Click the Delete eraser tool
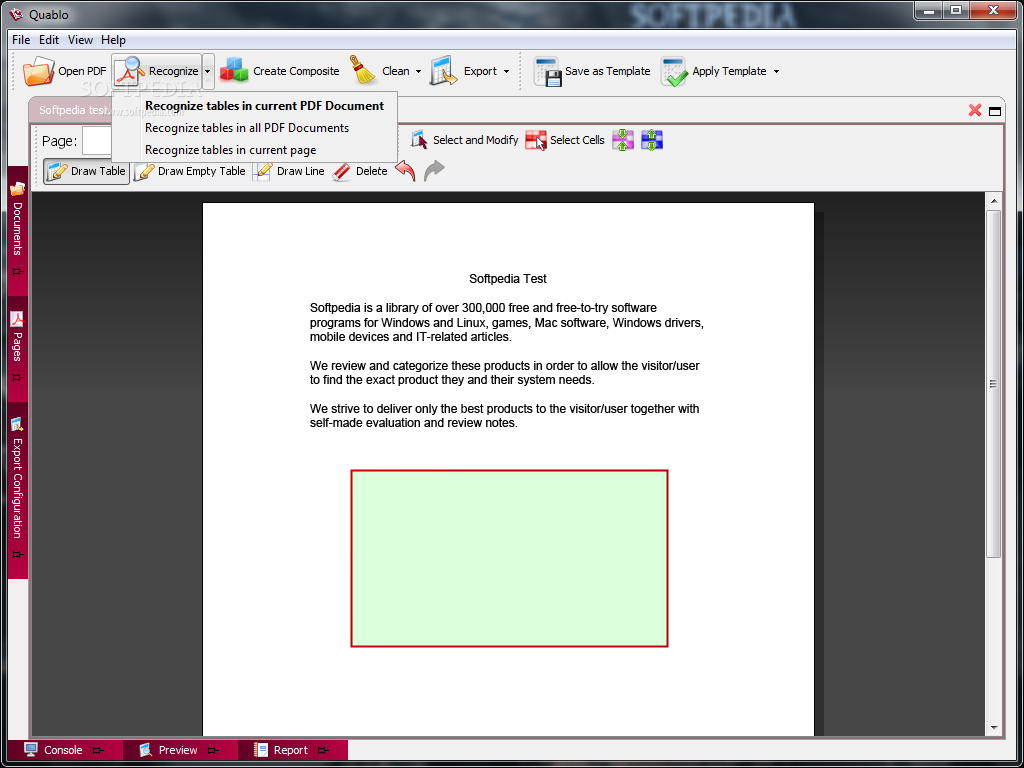The image size is (1024, 768). (360, 171)
